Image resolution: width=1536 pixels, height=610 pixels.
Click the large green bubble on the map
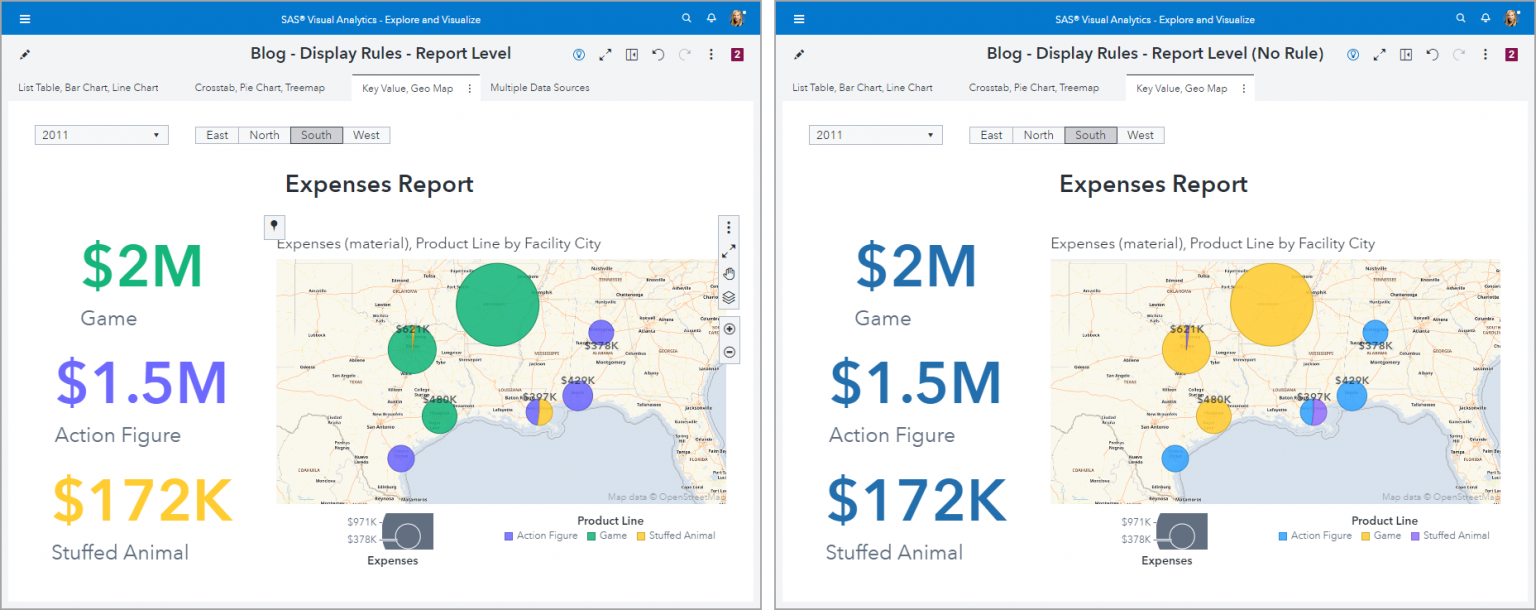[x=497, y=304]
